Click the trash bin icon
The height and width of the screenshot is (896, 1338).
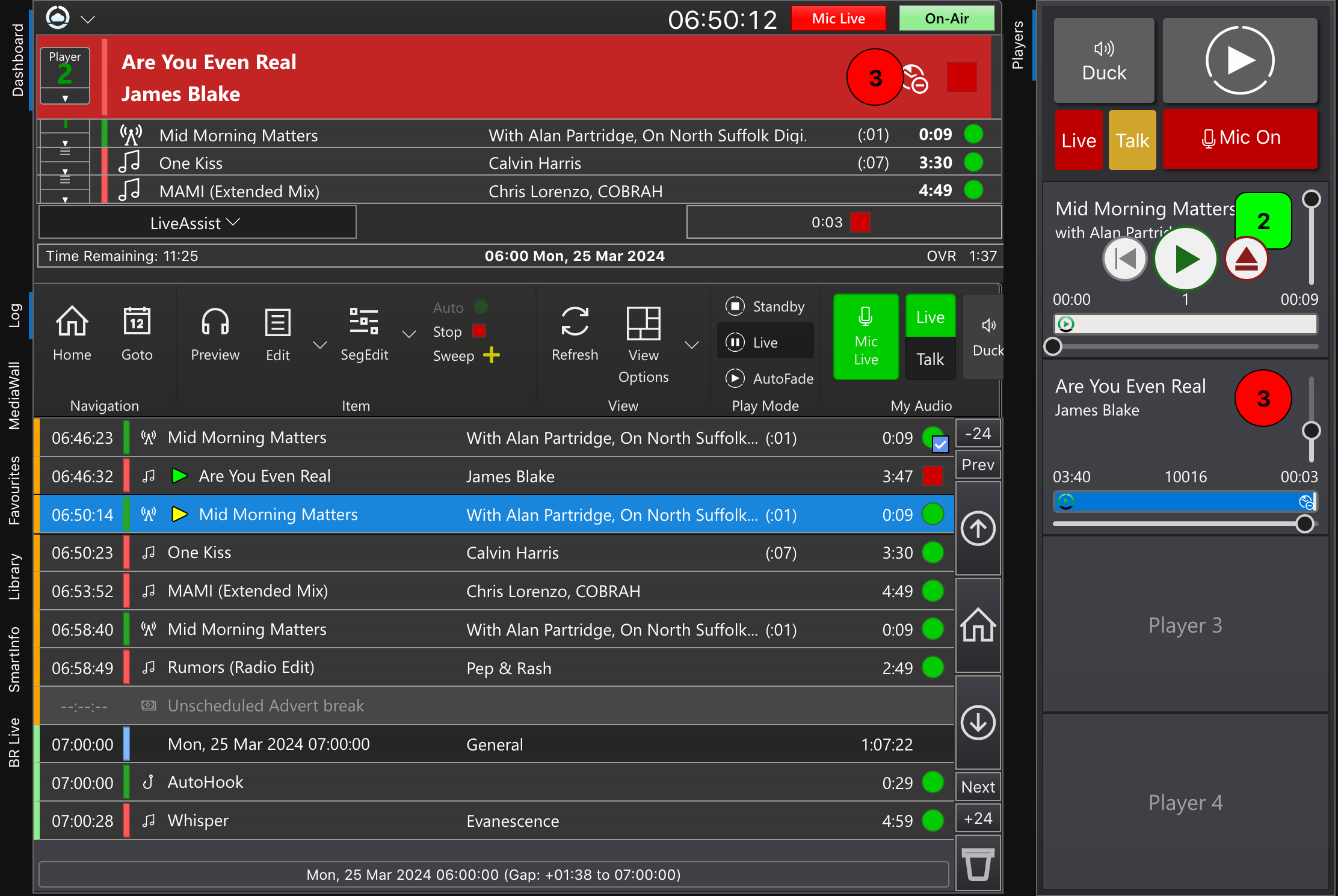coord(978,865)
